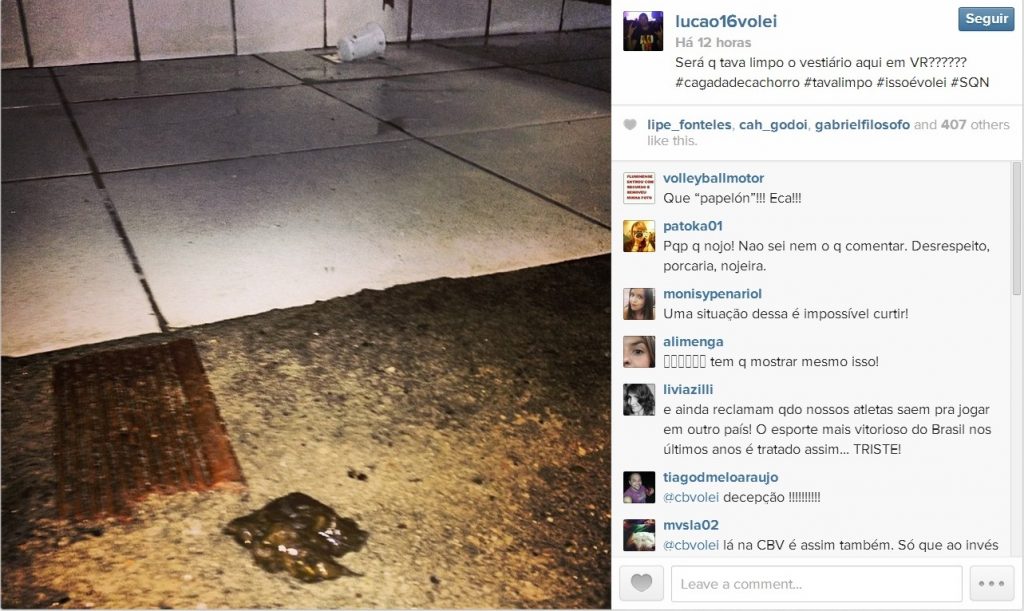This screenshot has width=1024, height=611.
Task: Open mvsla02's username link
Action: click(x=690, y=525)
